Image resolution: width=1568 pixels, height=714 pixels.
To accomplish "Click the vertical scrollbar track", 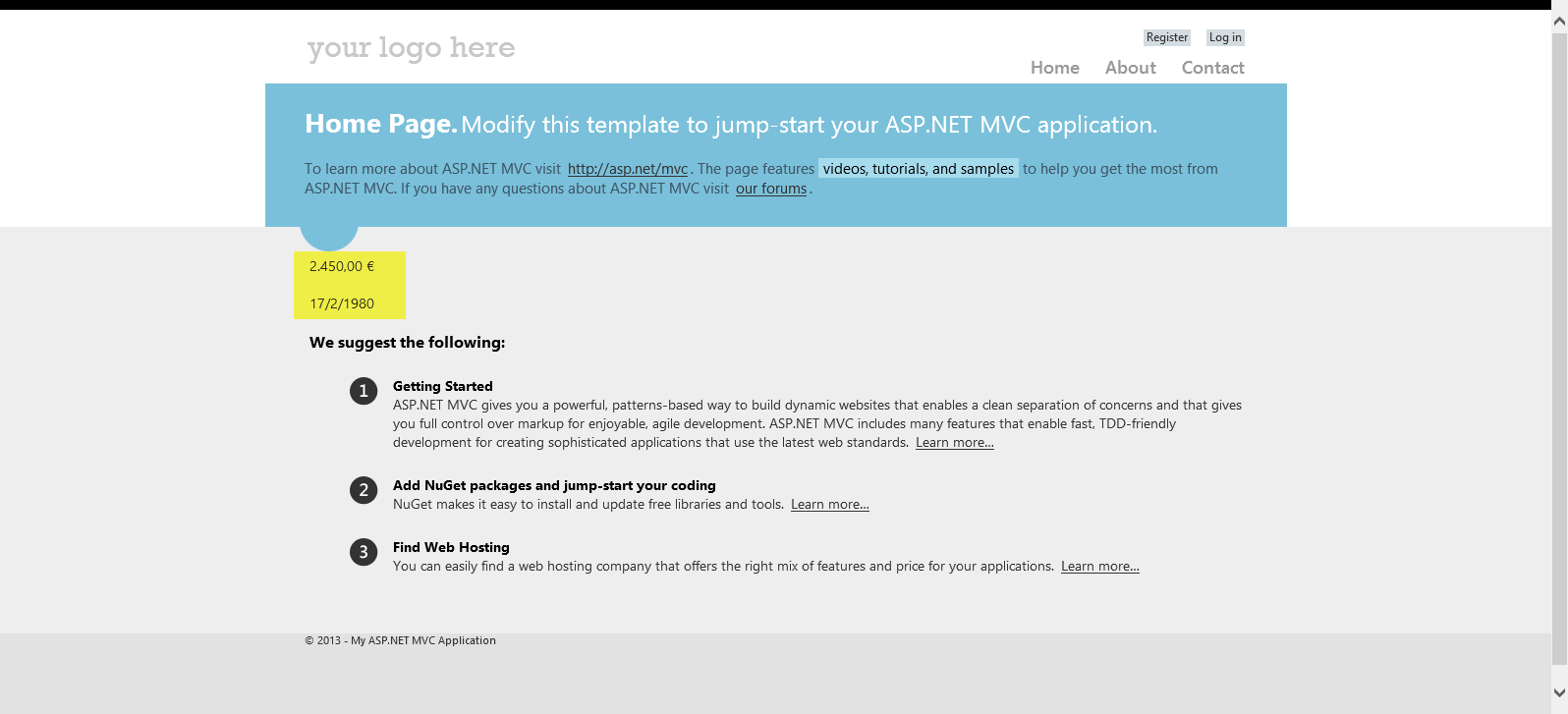I will click(1559, 356).
